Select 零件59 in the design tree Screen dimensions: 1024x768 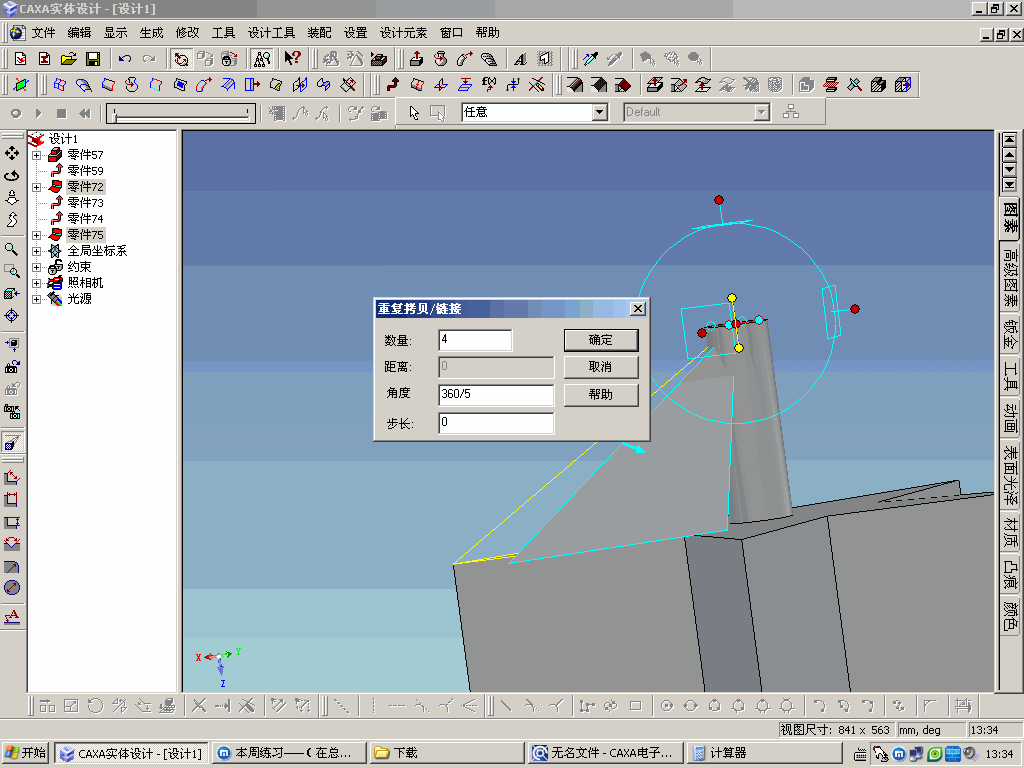(85, 170)
